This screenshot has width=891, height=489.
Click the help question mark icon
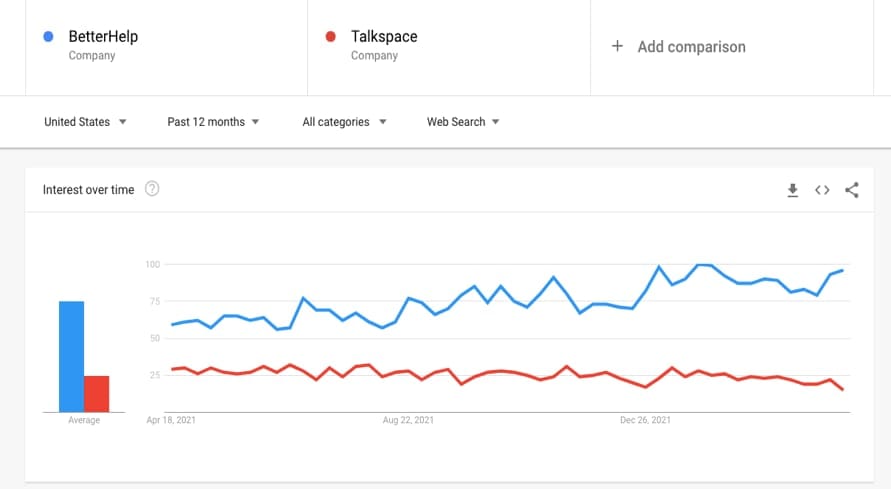click(152, 189)
